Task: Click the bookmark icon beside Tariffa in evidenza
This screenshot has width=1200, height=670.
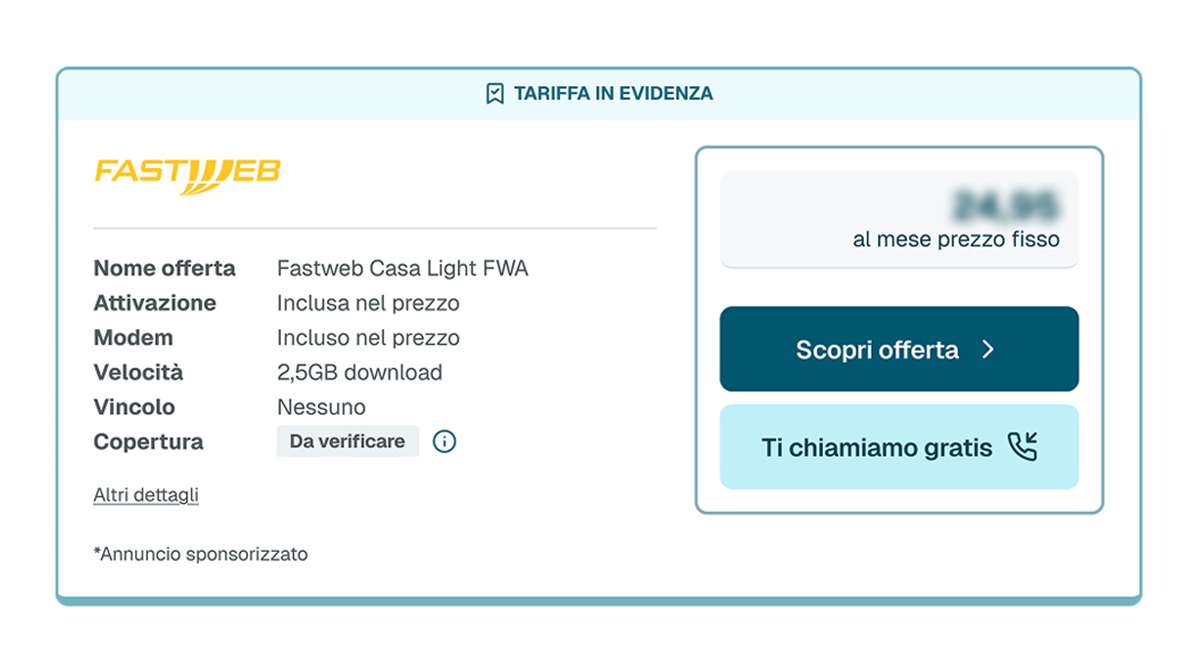Action: tap(494, 94)
